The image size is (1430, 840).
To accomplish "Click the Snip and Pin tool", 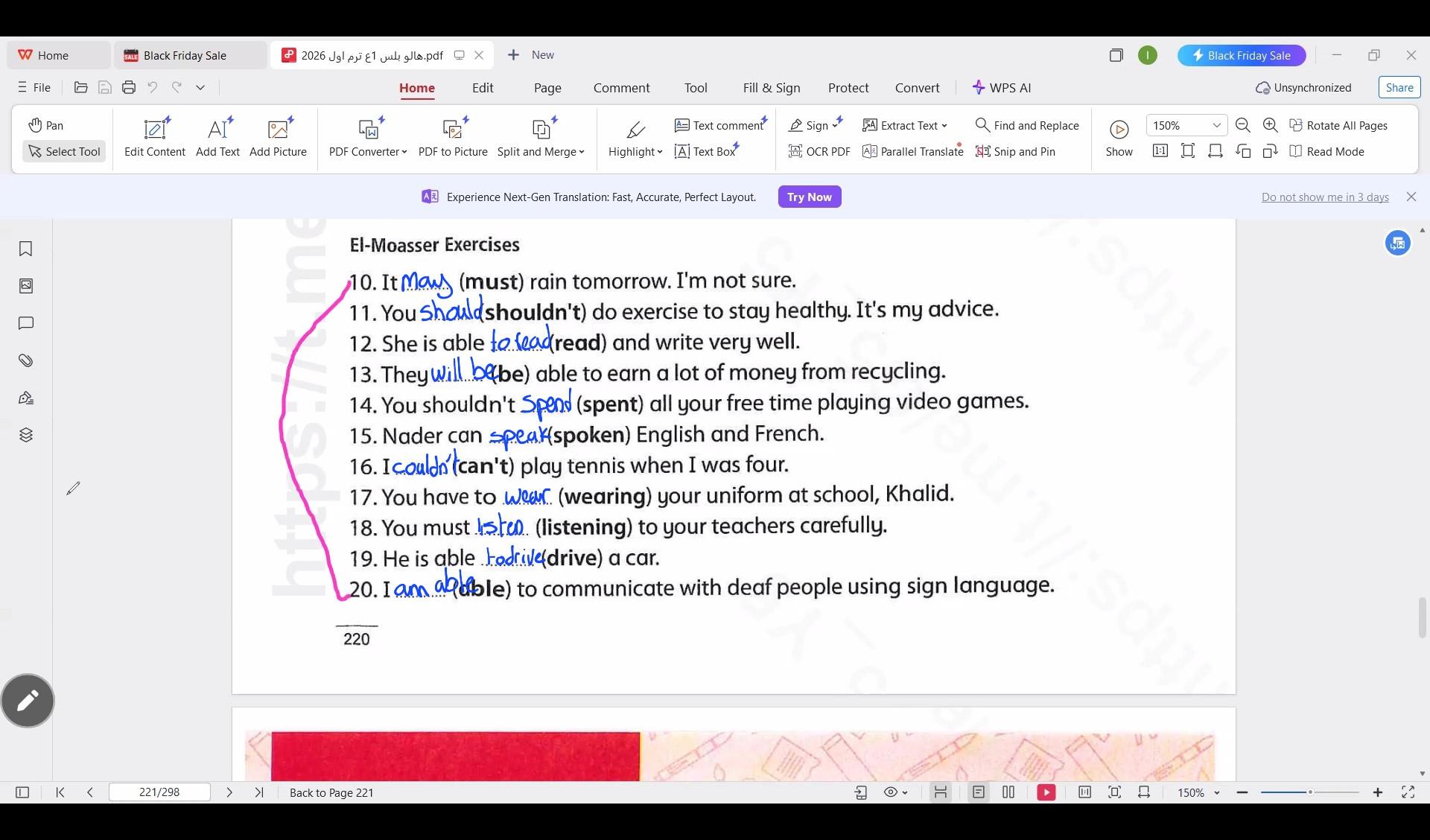I will click(1015, 151).
